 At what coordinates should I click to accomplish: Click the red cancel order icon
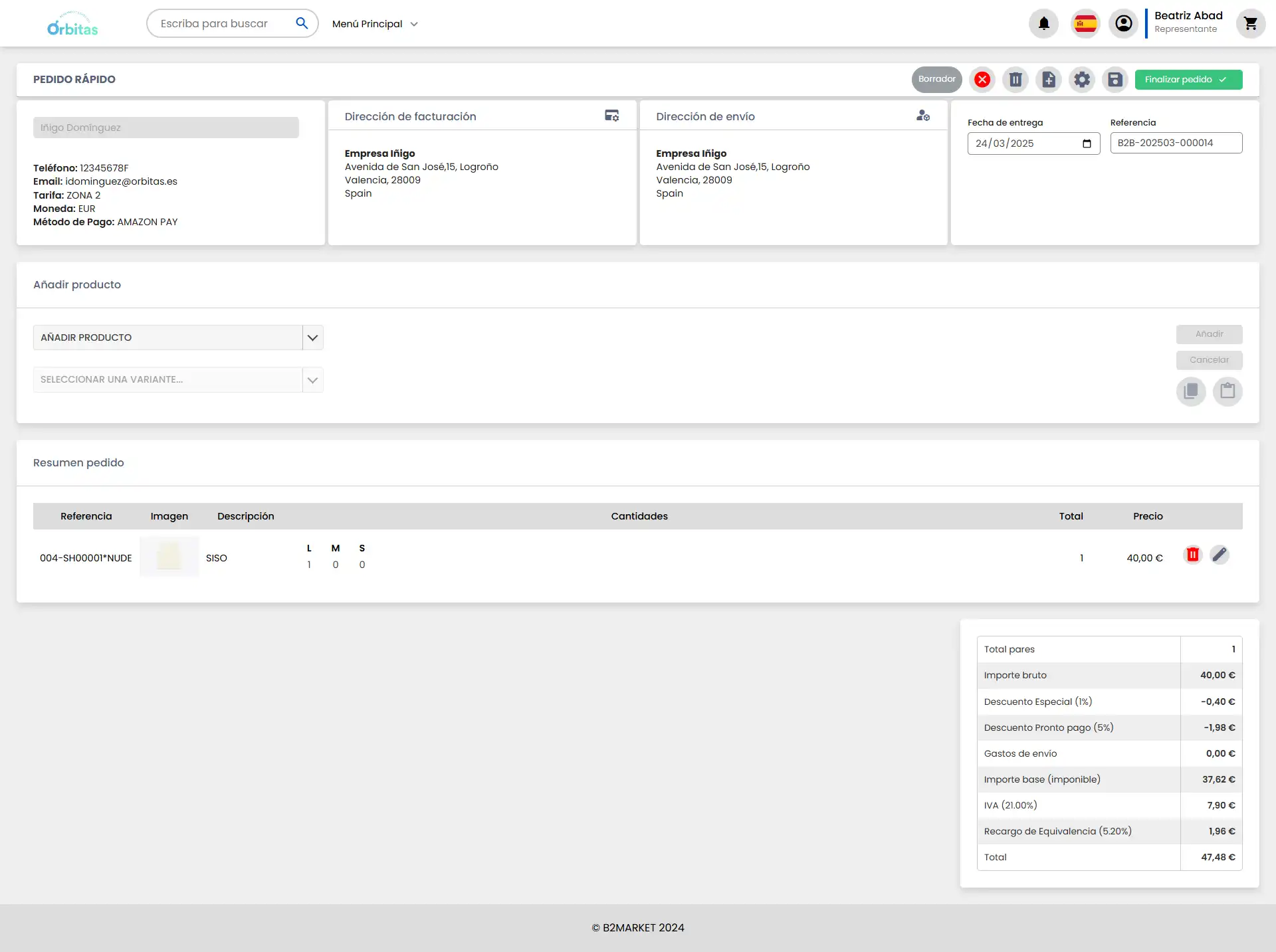(x=982, y=80)
